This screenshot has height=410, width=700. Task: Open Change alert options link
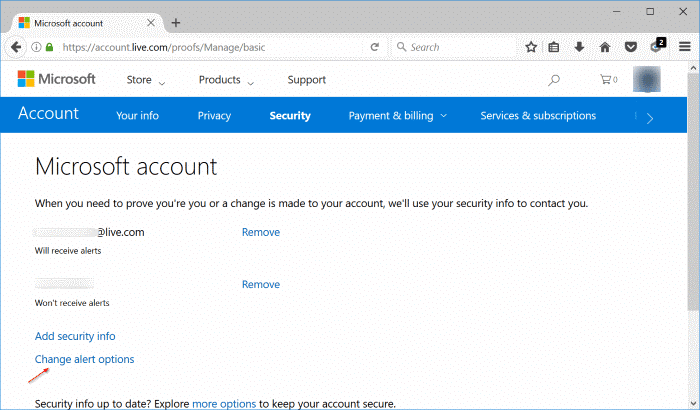[84, 360]
